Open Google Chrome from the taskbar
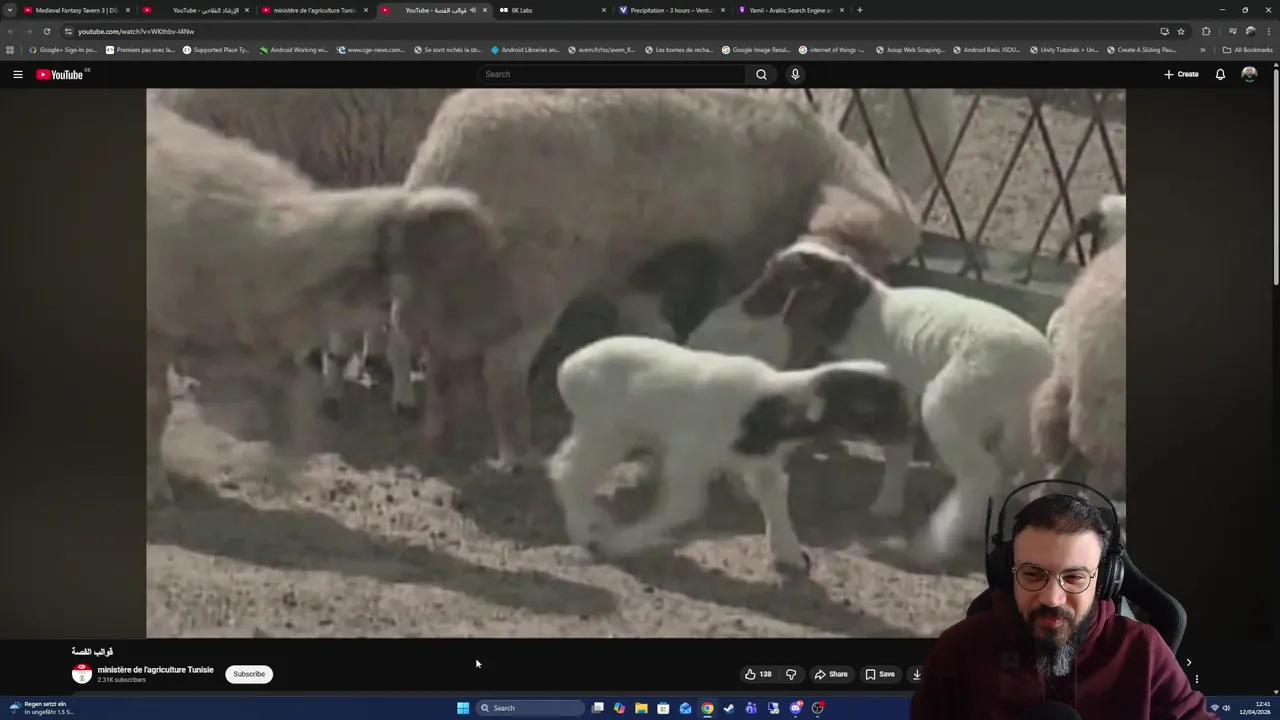This screenshot has height=720, width=1280. click(707, 708)
